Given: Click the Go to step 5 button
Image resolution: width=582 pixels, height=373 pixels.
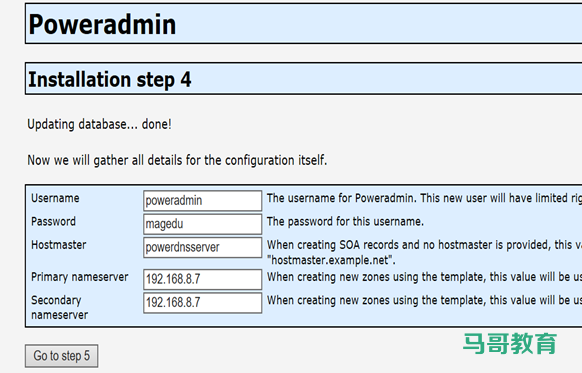Looking at the screenshot, I should click(62, 356).
